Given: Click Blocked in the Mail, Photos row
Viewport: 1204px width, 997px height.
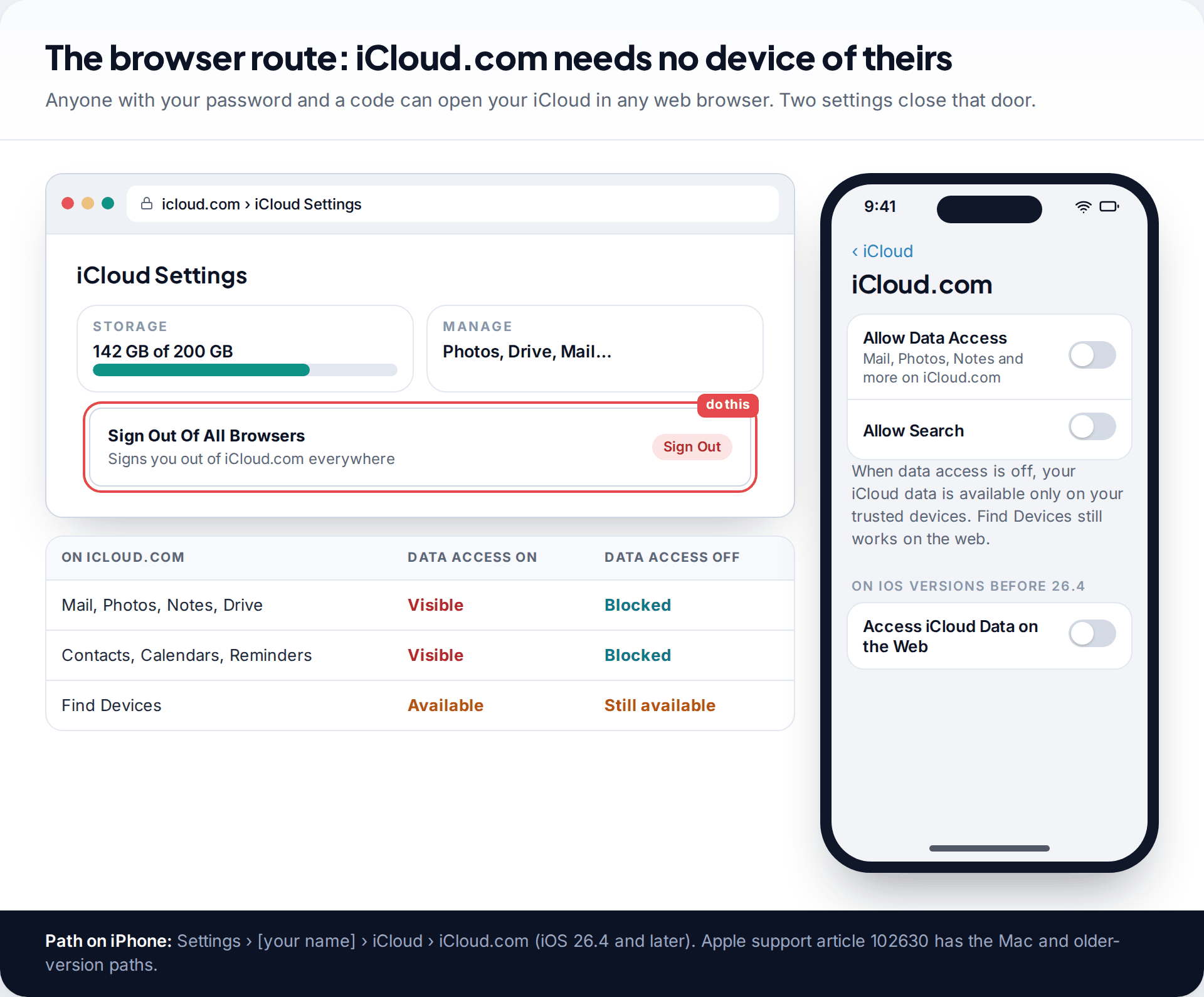Looking at the screenshot, I should tap(637, 605).
